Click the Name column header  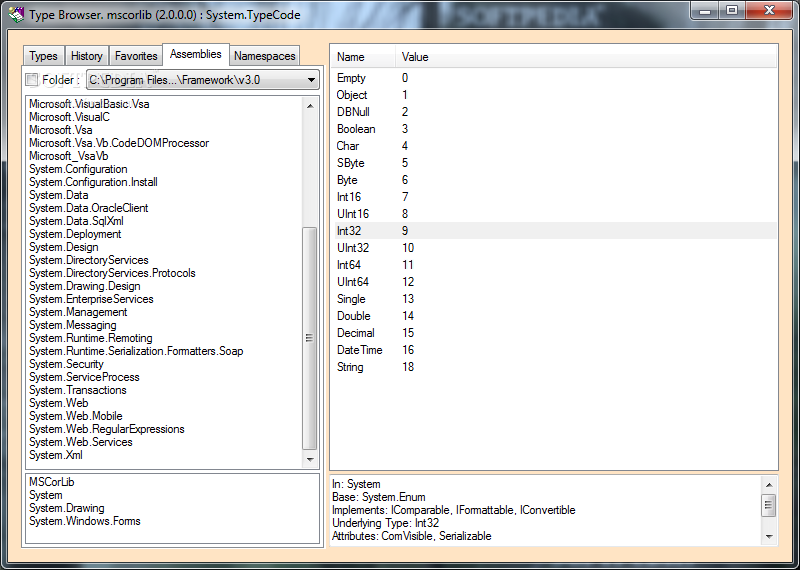coord(363,57)
